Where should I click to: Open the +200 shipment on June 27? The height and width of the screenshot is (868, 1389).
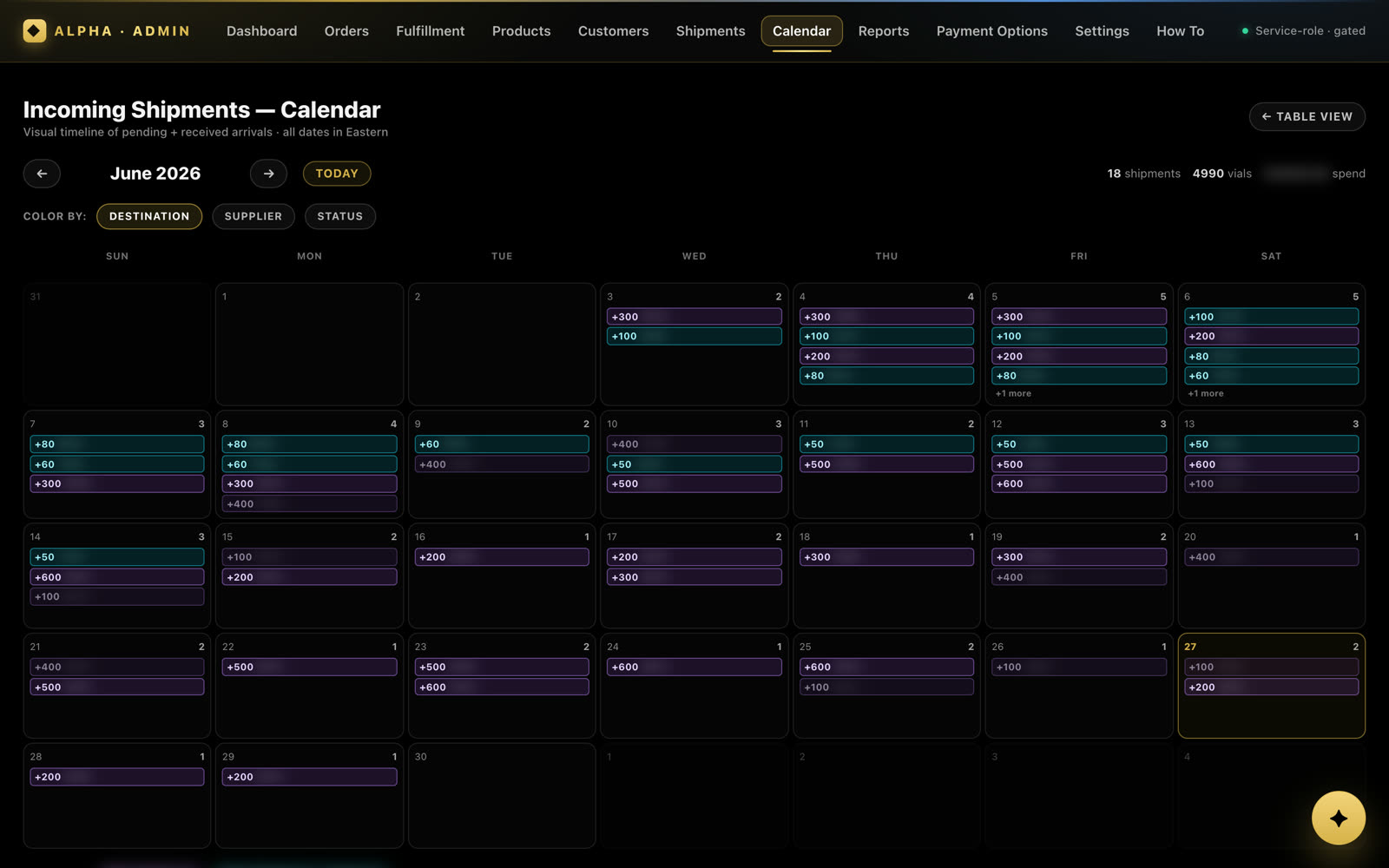[x=1271, y=687]
